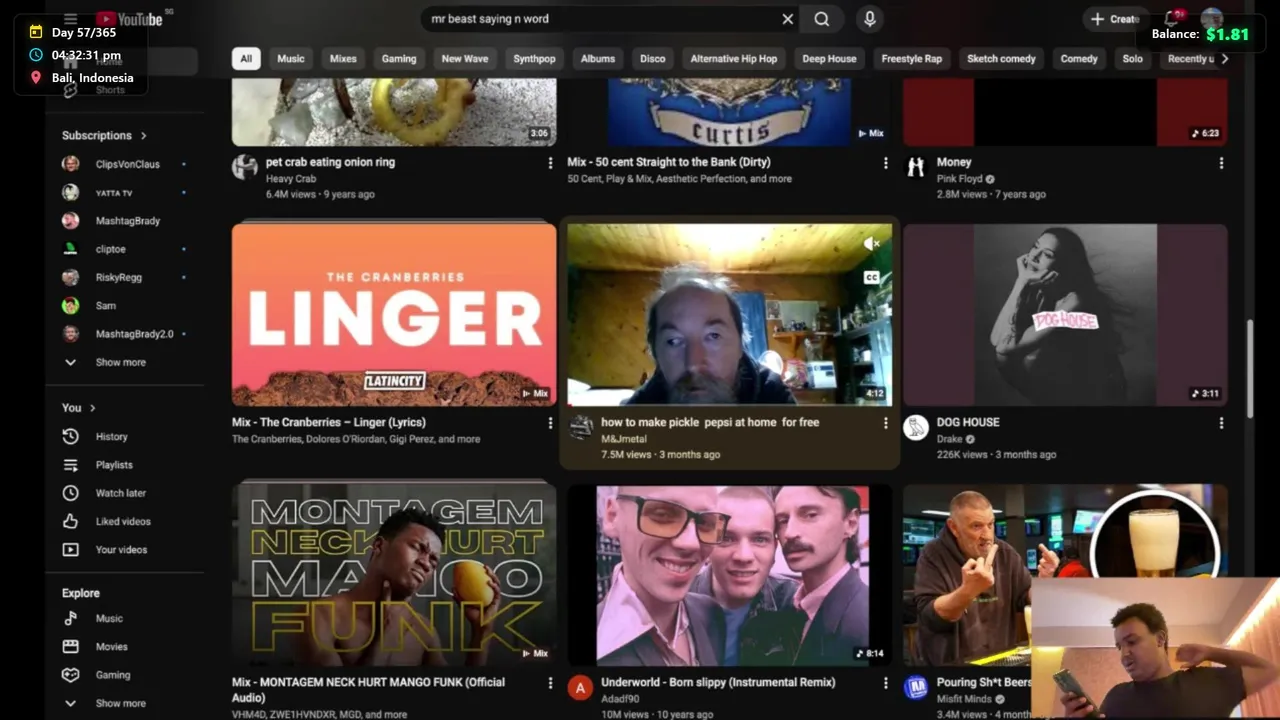Open options menu for Money video
This screenshot has height=720, width=1280.
[x=1220, y=163]
